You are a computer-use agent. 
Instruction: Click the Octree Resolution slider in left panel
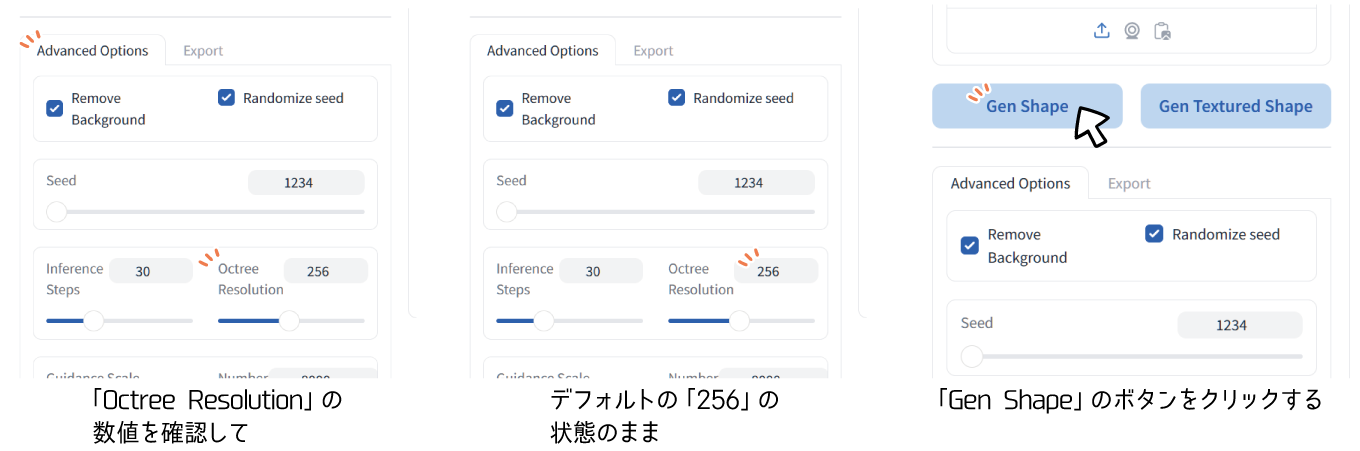290,321
